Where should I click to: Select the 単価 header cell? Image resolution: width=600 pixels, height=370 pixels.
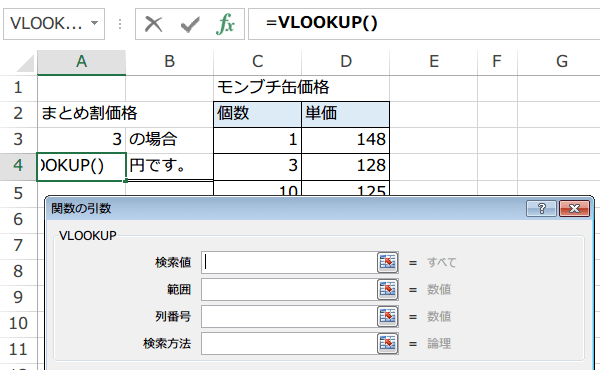point(346,114)
